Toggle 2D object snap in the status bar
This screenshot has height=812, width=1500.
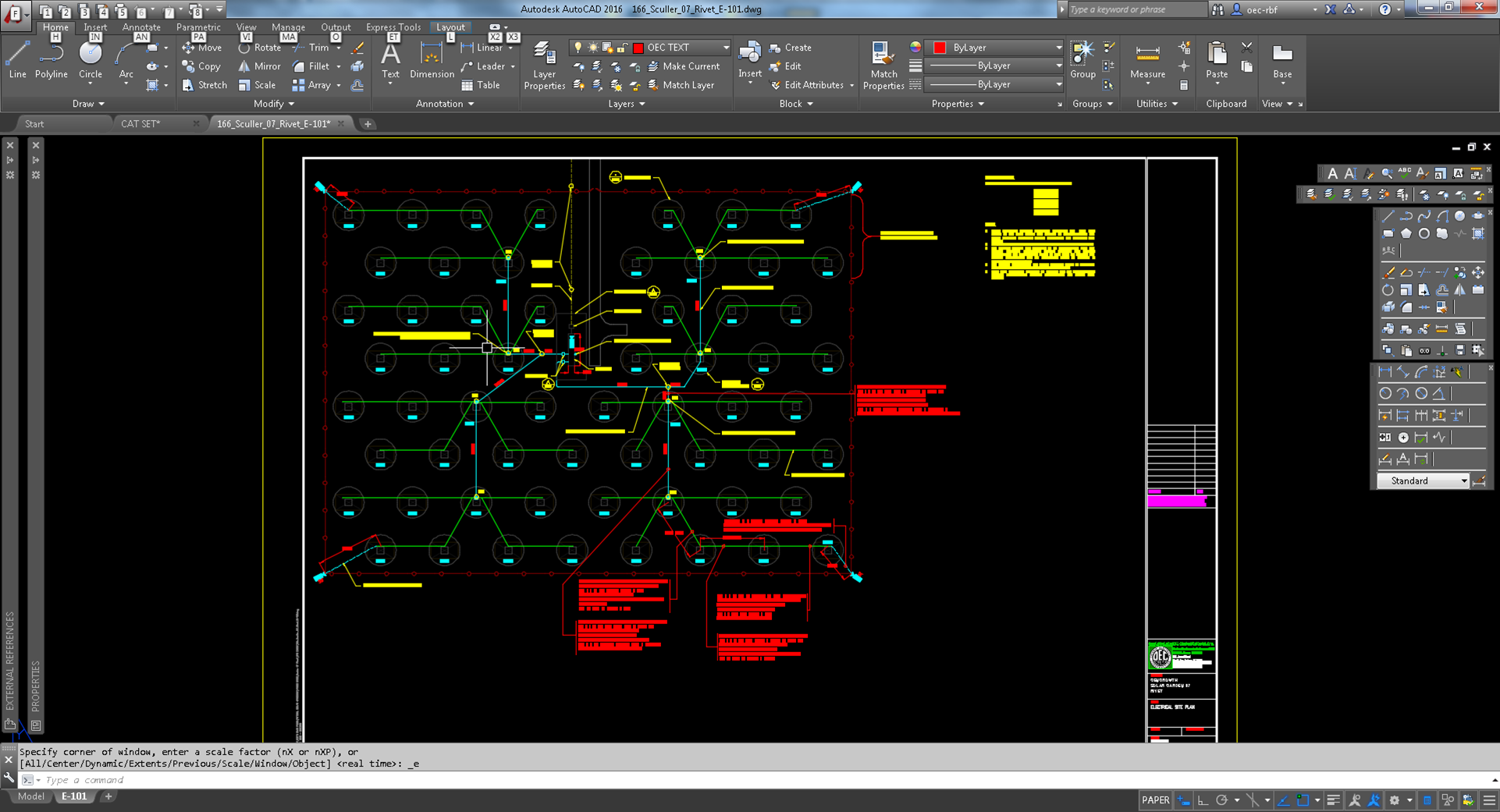[1303, 800]
